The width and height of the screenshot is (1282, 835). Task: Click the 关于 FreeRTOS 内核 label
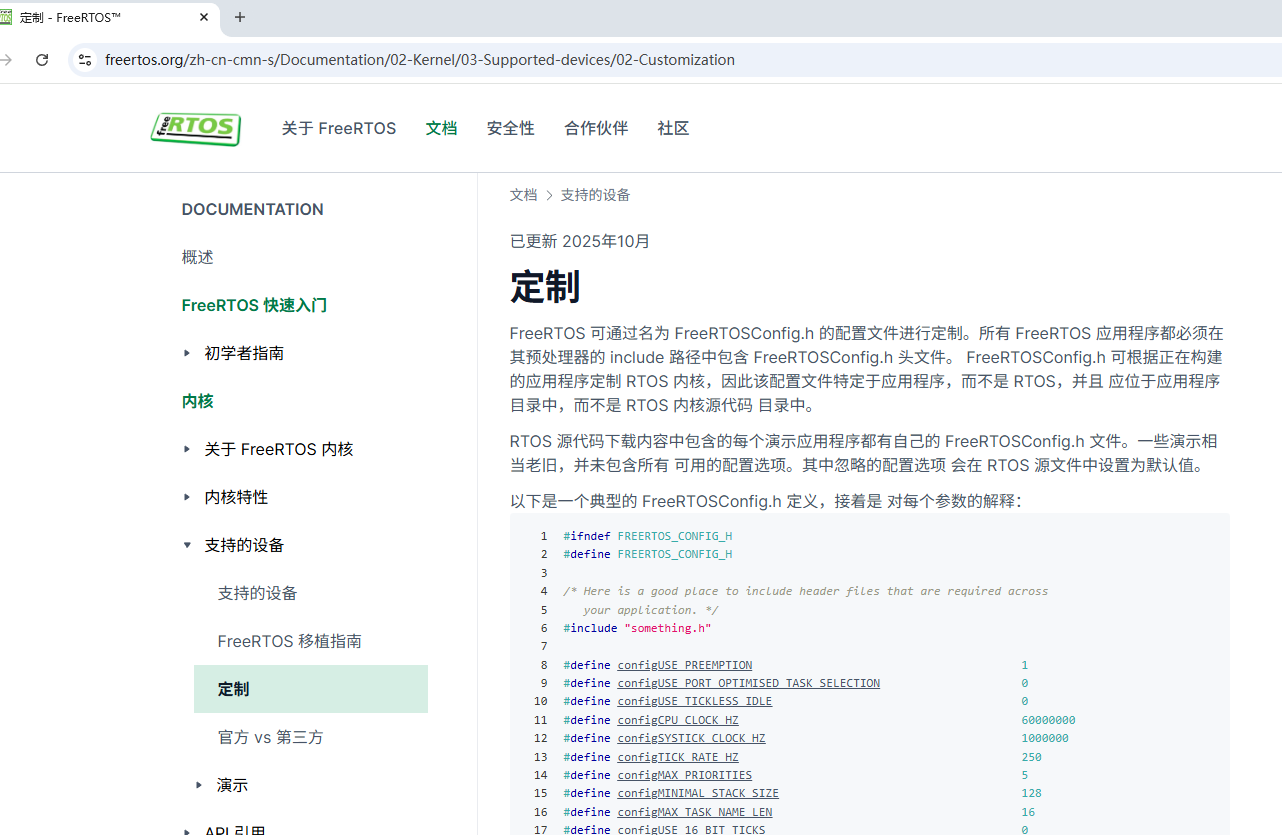[279, 449]
